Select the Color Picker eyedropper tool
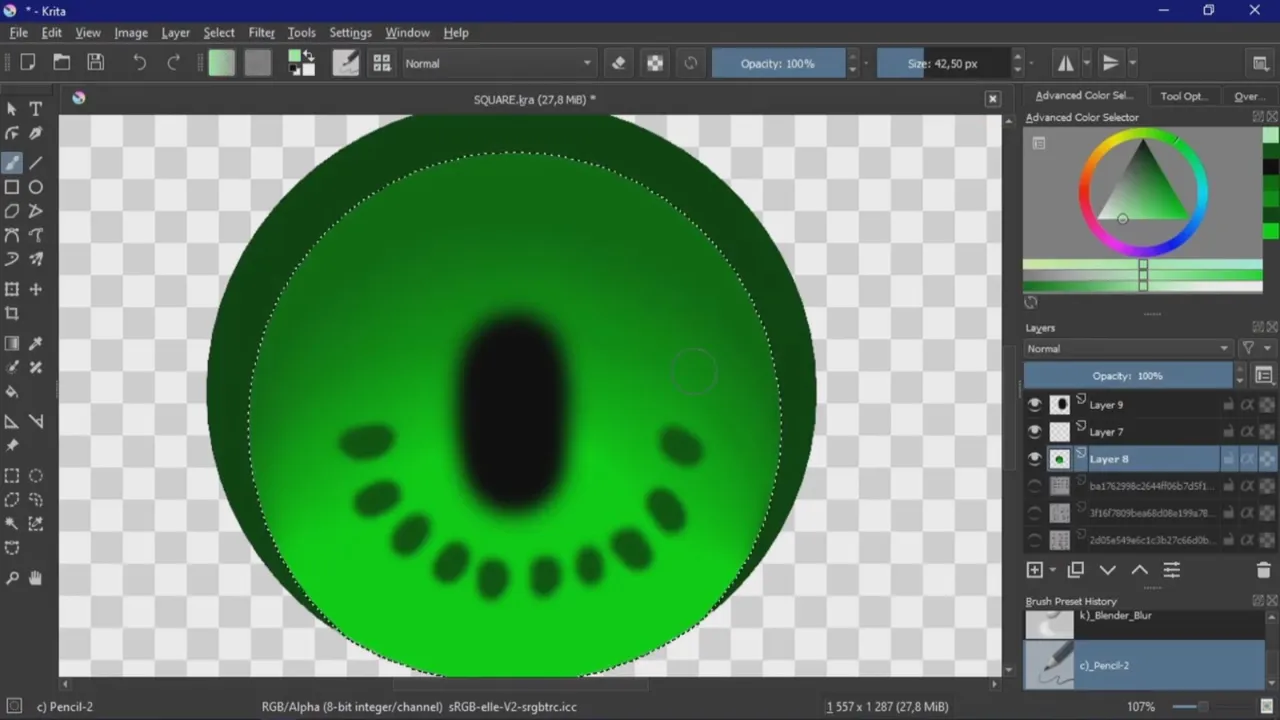This screenshot has width=1280, height=720. pos(36,343)
